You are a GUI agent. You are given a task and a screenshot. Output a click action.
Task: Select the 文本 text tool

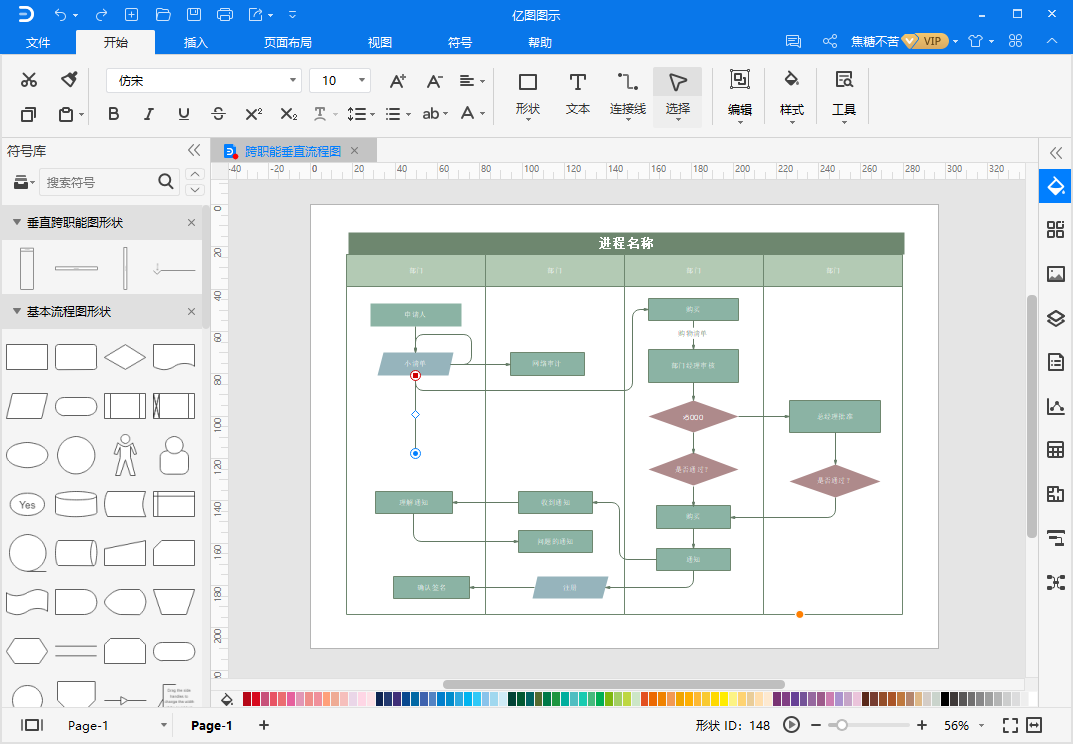tap(578, 94)
